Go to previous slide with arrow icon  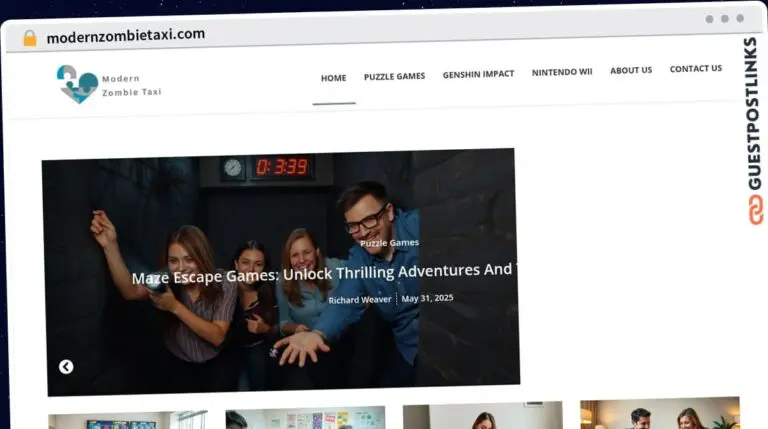[x=66, y=367]
